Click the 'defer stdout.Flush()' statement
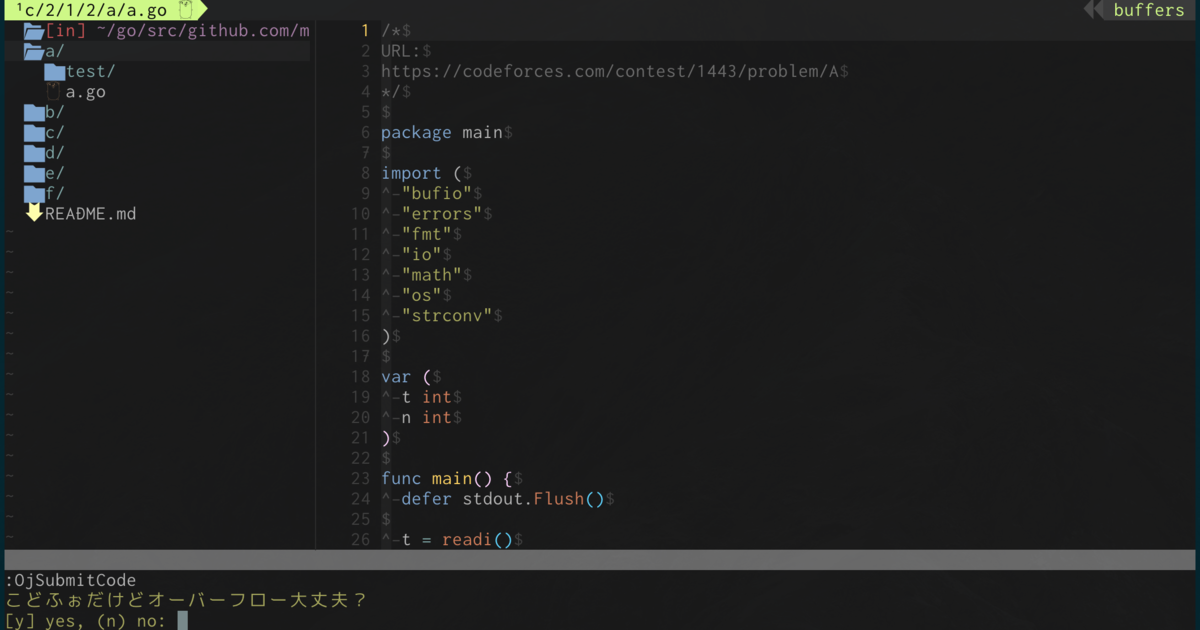The width and height of the screenshot is (1200, 630). click(x=503, y=499)
